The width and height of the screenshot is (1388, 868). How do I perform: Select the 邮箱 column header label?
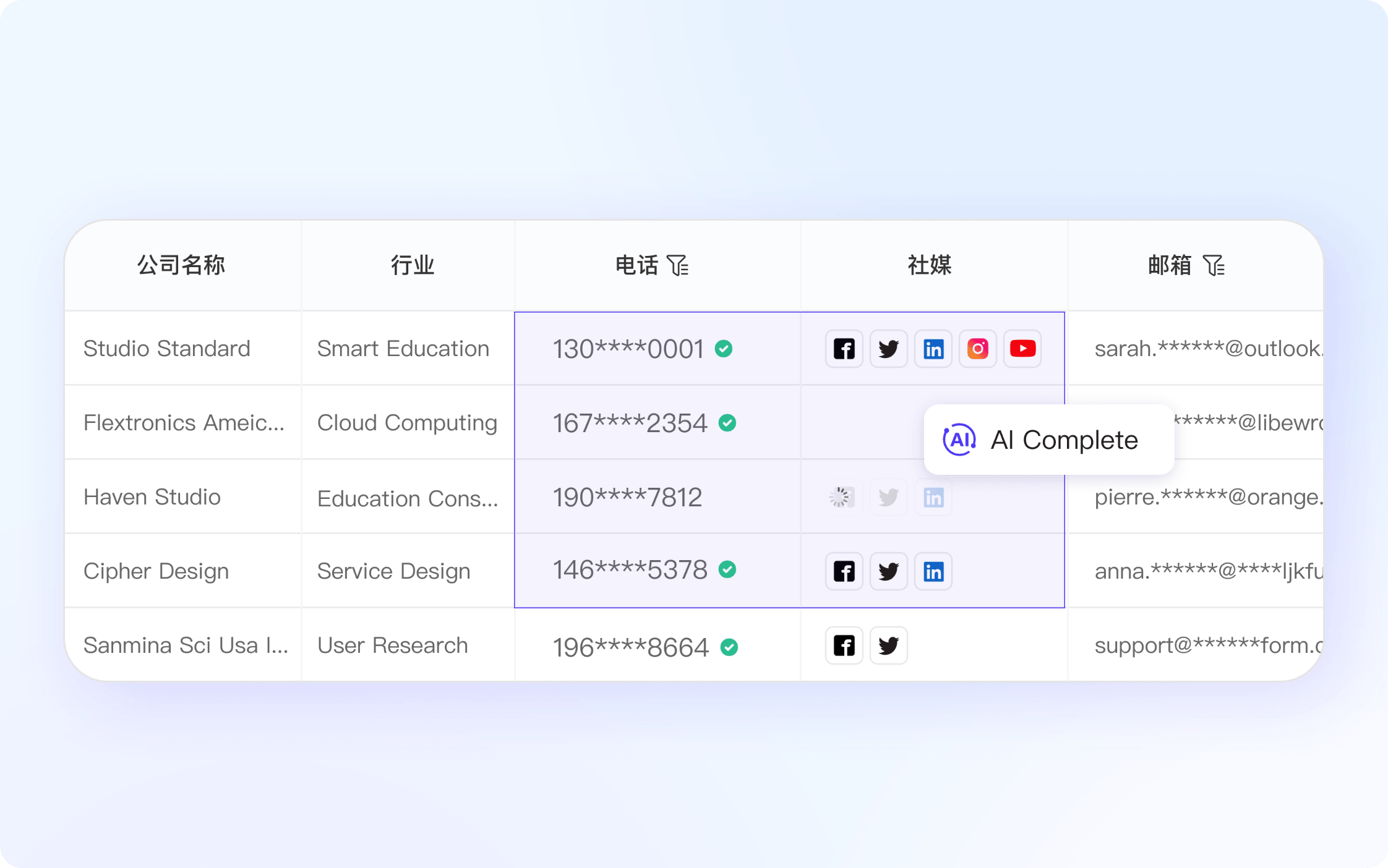pos(1170,266)
